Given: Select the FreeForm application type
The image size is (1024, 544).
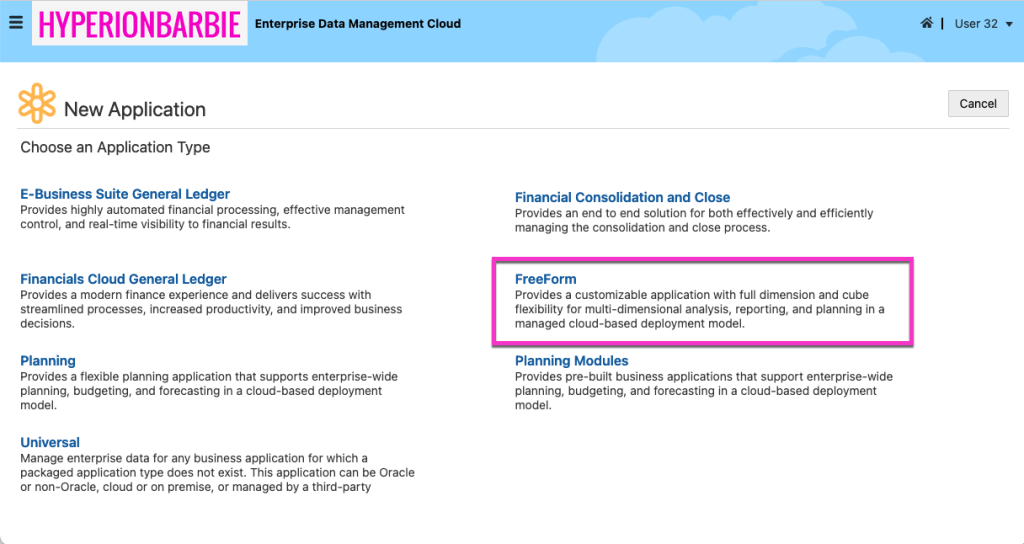Looking at the screenshot, I should click(545, 279).
